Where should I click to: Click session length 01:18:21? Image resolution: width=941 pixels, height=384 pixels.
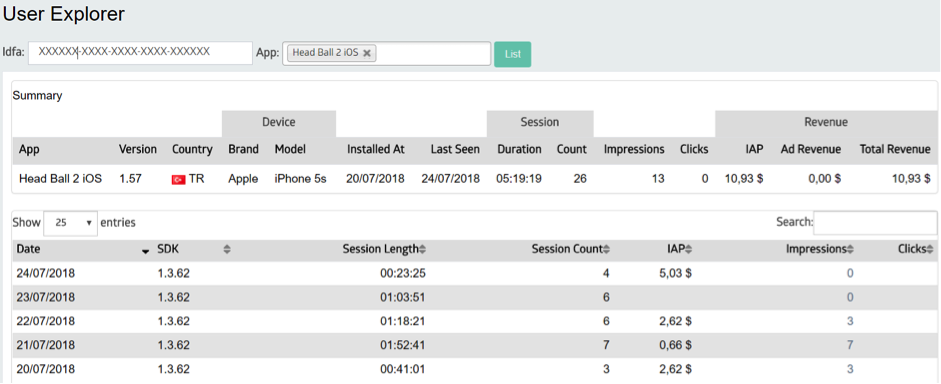click(403, 321)
